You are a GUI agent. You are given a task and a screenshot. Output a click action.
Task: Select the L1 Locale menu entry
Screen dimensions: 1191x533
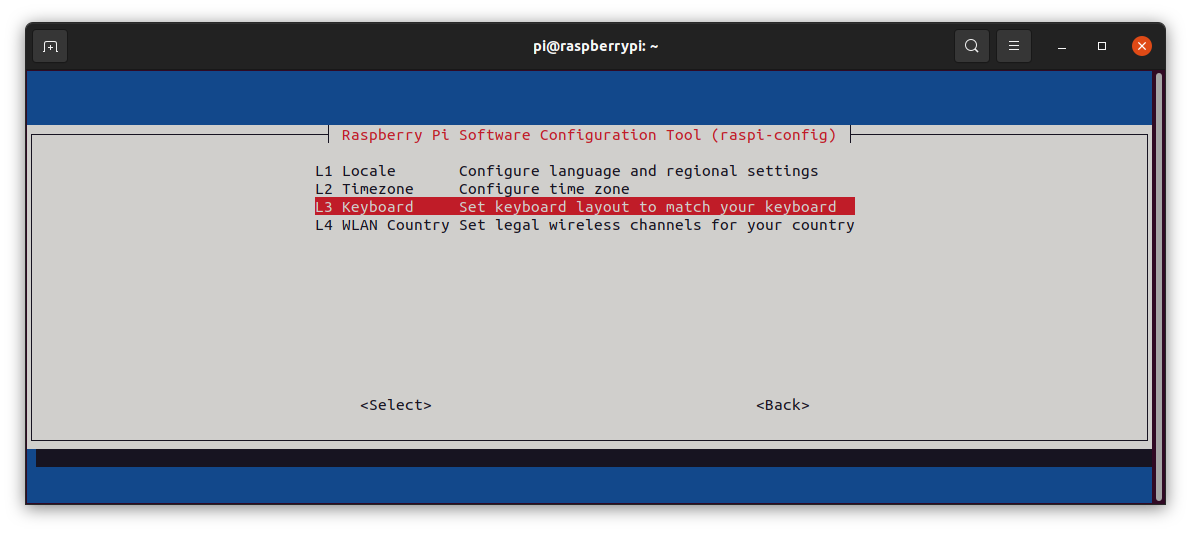[567, 171]
